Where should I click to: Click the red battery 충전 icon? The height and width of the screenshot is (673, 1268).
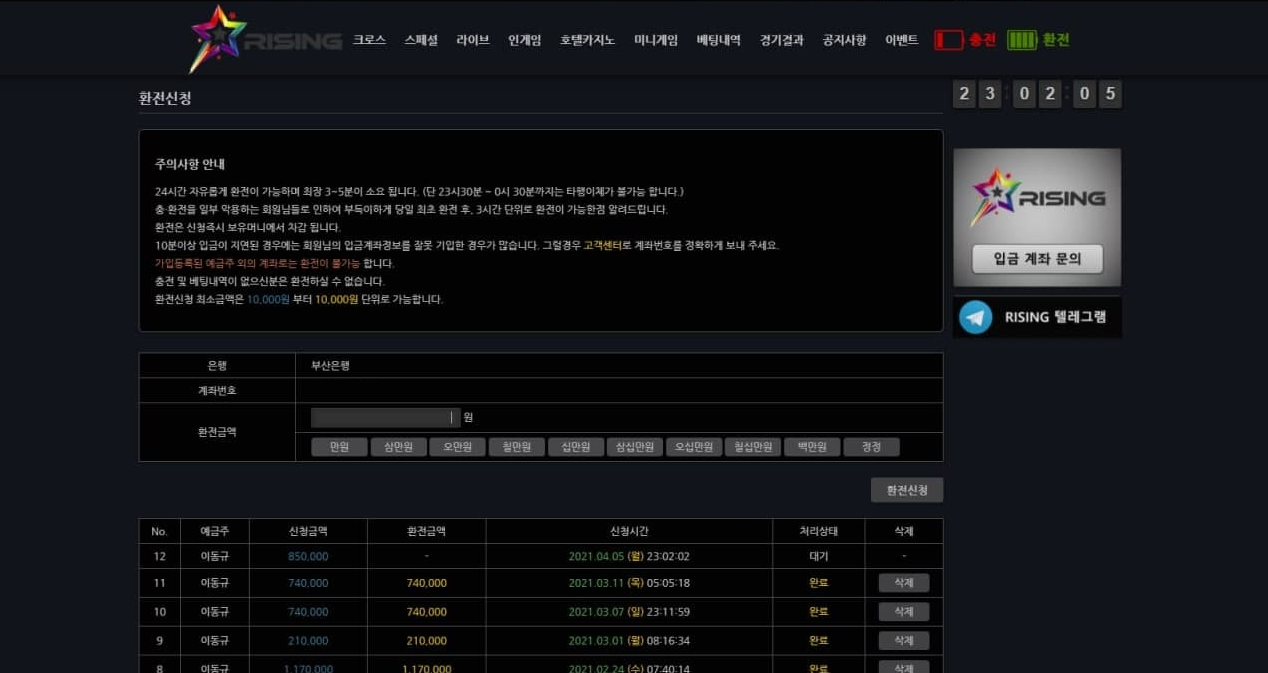point(948,40)
